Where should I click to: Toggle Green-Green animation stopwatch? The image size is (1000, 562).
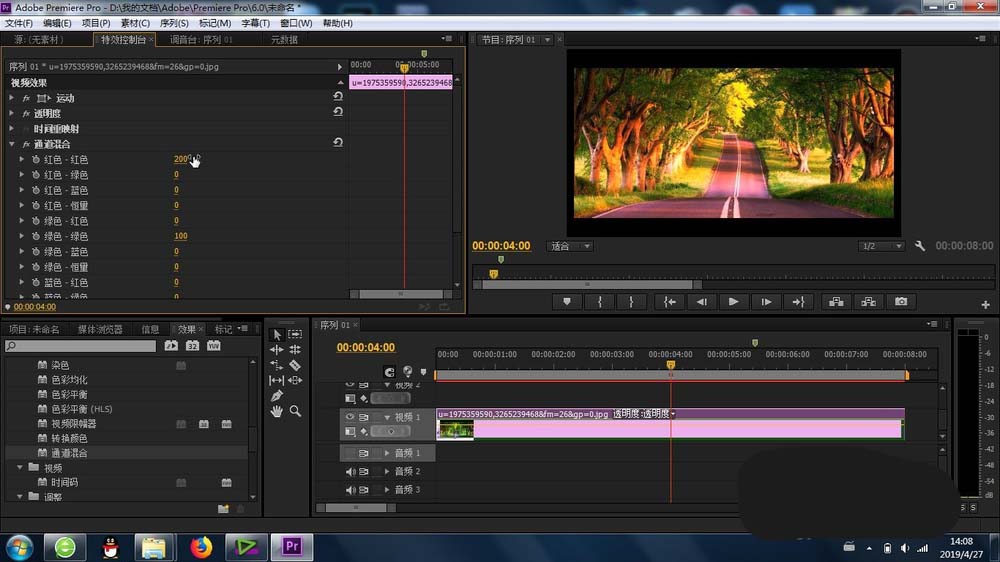click(x=36, y=236)
